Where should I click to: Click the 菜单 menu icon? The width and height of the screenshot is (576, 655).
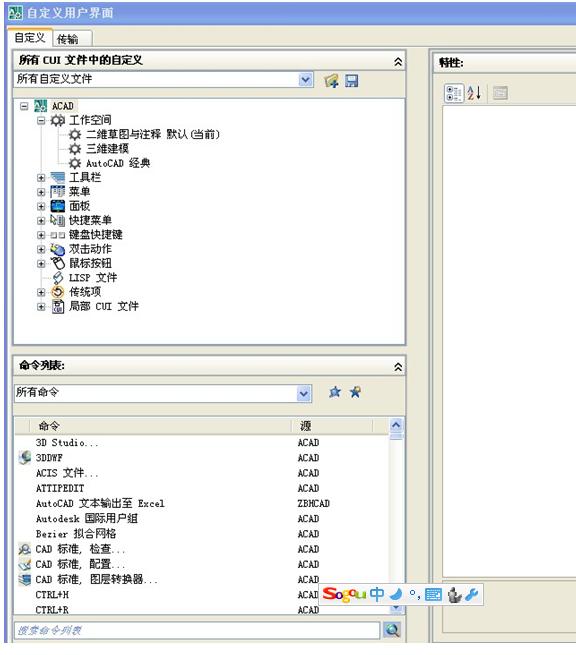58,192
